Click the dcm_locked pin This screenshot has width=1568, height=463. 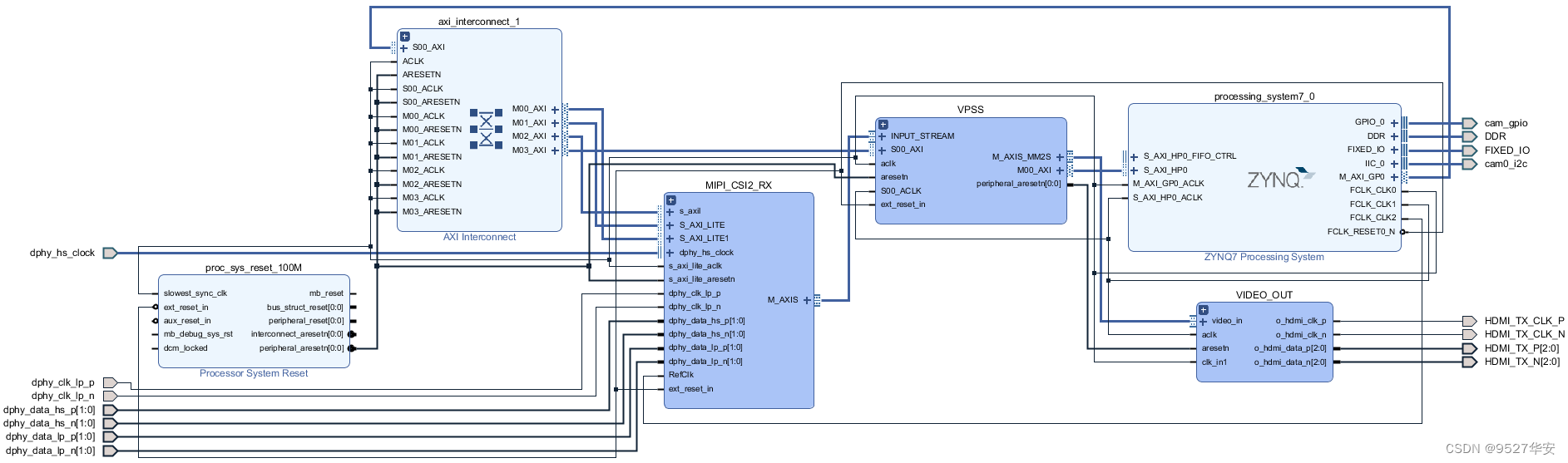tap(185, 348)
